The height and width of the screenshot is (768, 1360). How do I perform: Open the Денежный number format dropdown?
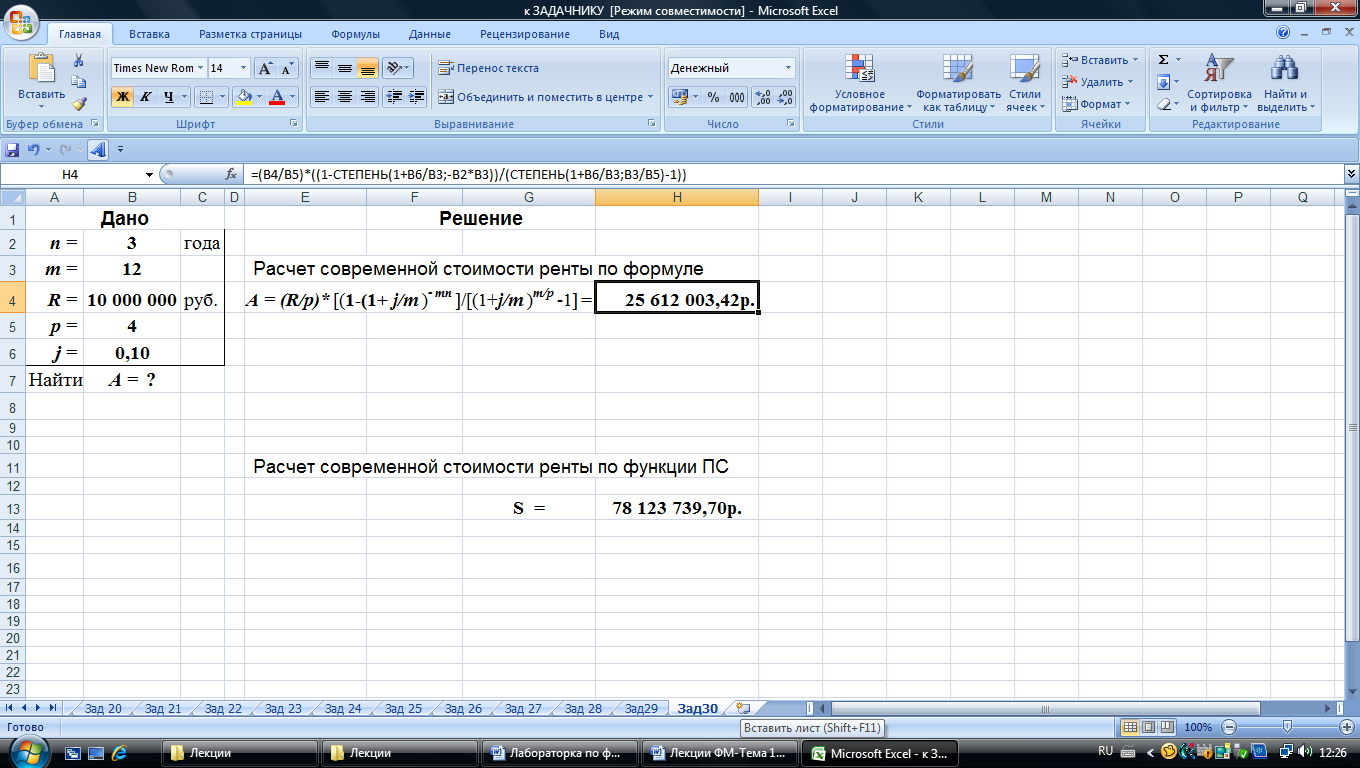coord(789,68)
